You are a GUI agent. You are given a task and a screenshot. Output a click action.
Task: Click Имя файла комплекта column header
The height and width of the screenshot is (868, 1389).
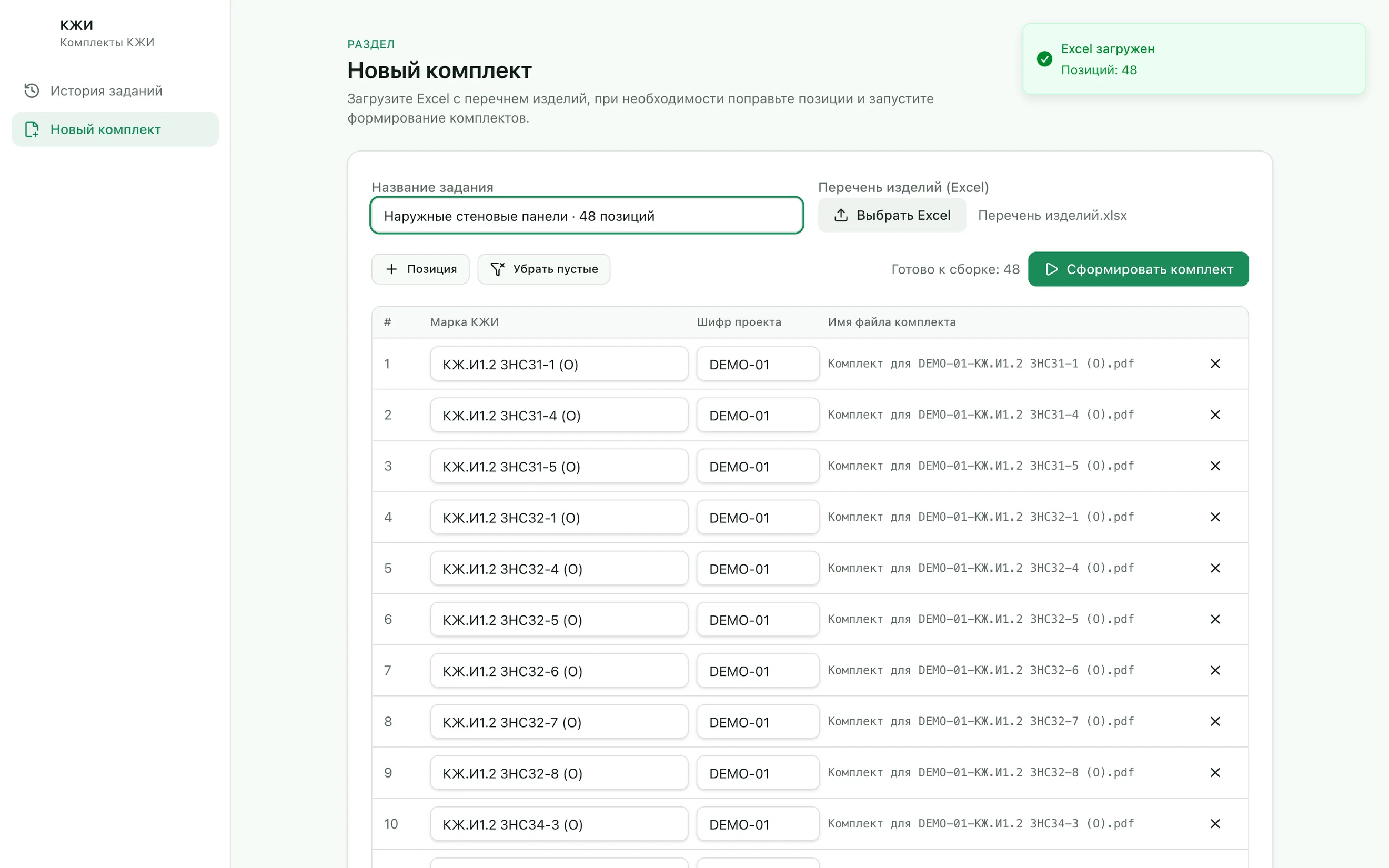pyautogui.click(x=892, y=322)
